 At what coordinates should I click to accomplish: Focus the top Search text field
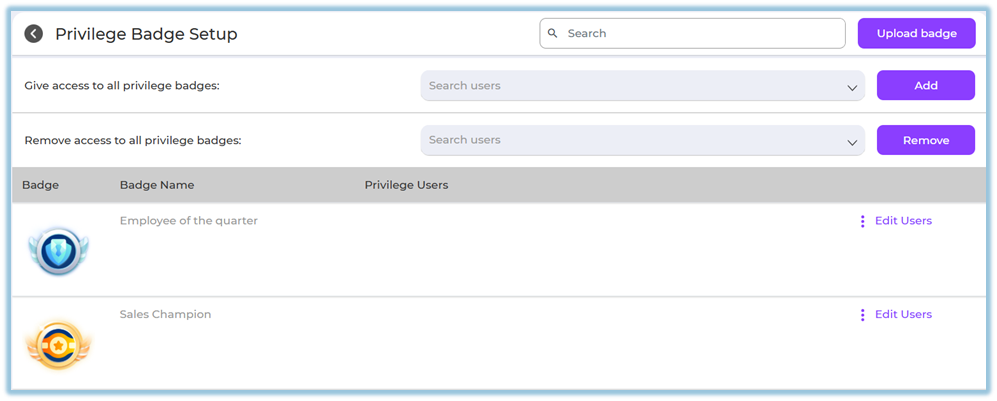[x=700, y=33]
